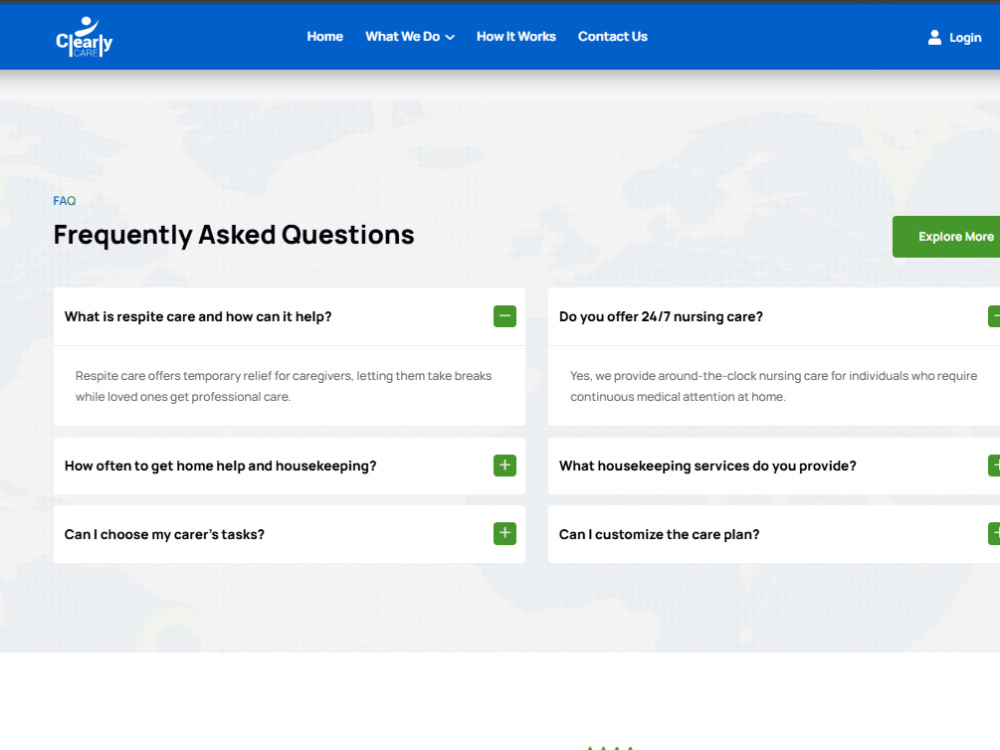Screen dimensions: 1000x750
Task: Click the respite care answer text
Action: [x=283, y=386]
